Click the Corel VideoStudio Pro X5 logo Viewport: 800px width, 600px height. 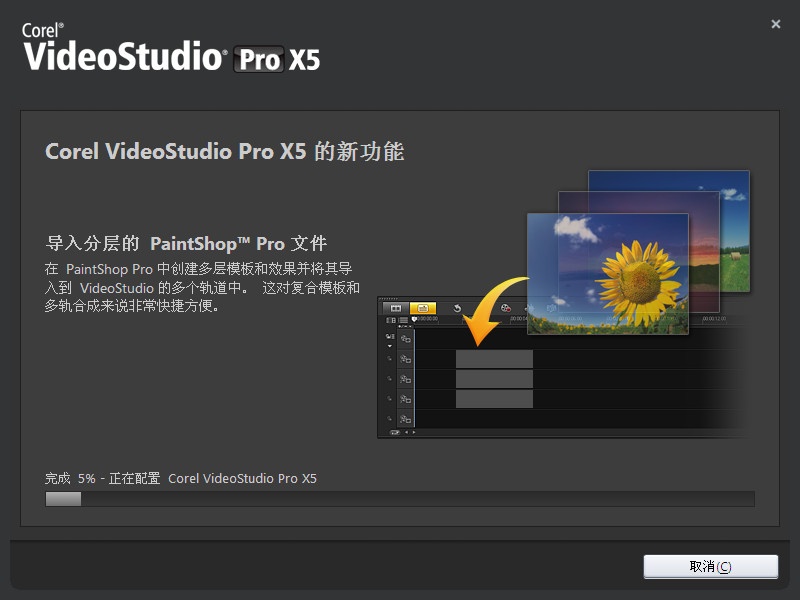click(x=170, y=48)
